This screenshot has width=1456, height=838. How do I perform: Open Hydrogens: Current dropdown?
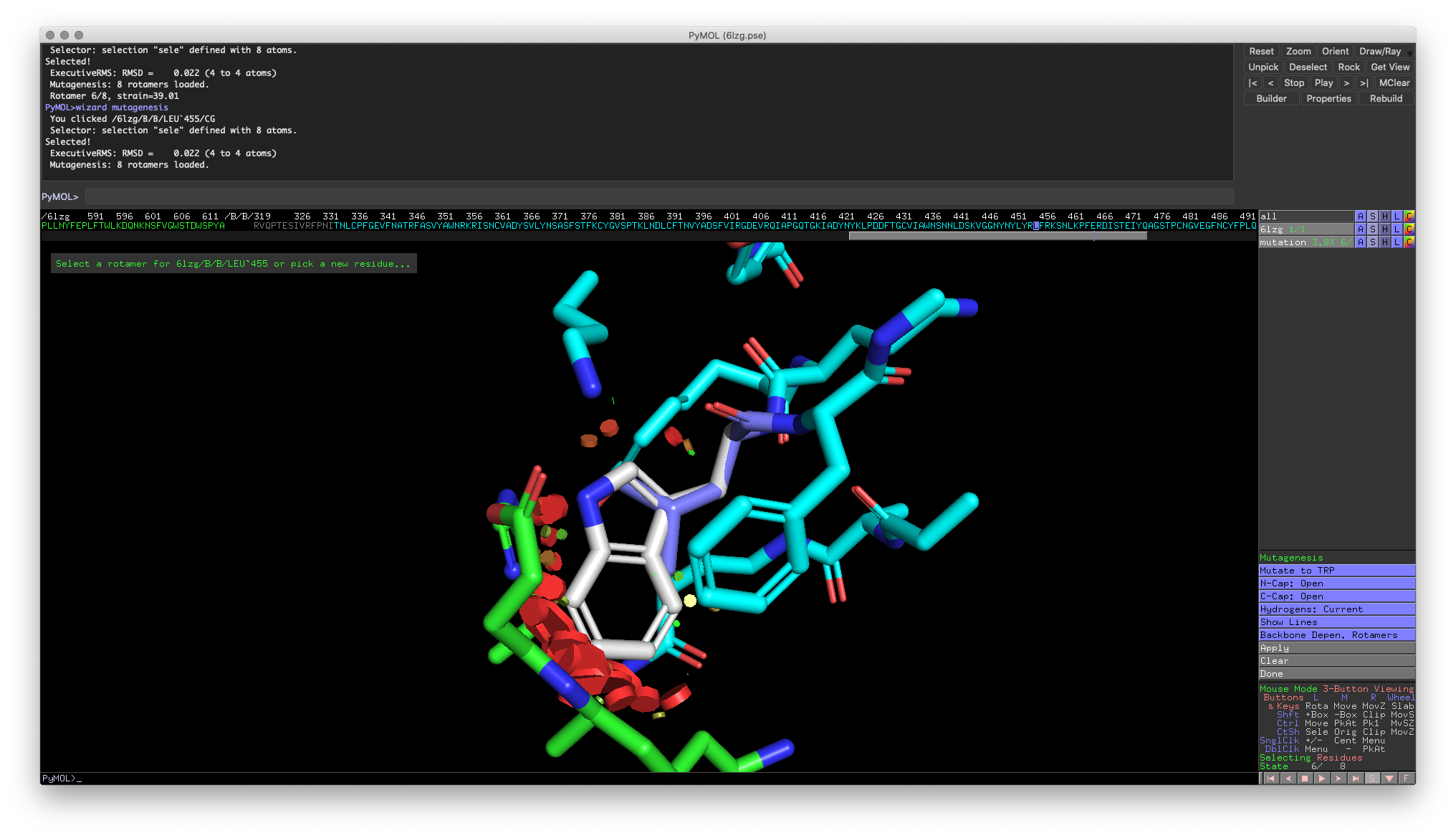pyautogui.click(x=1336, y=609)
